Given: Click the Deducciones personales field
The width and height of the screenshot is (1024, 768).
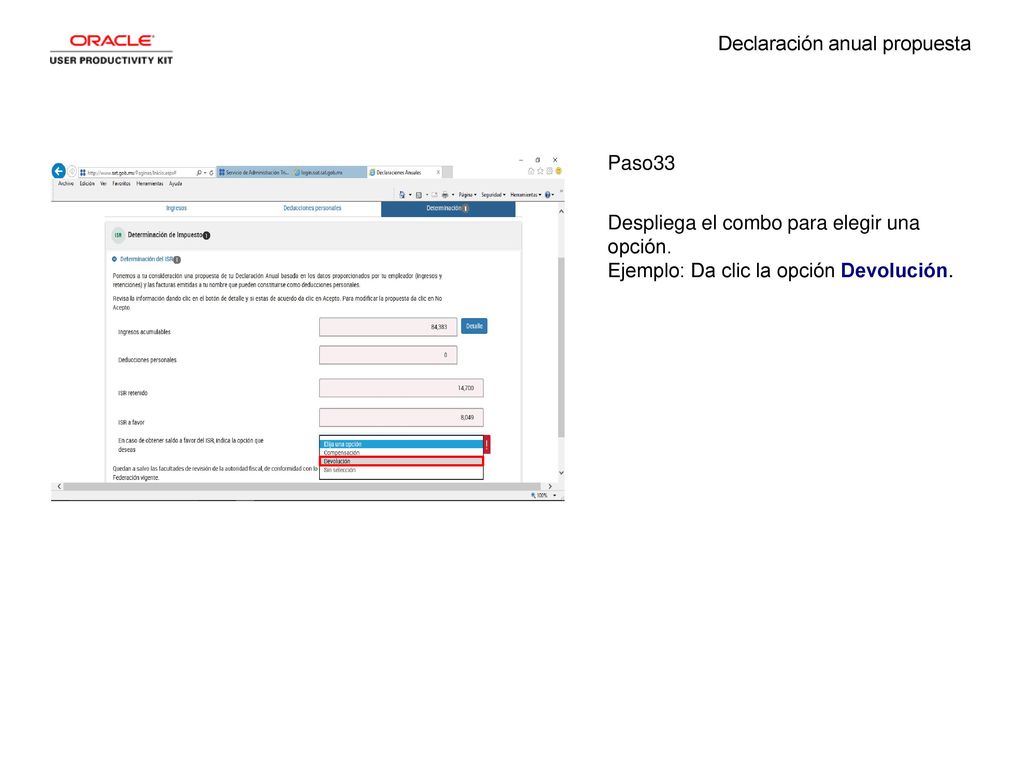Looking at the screenshot, I should point(388,355).
